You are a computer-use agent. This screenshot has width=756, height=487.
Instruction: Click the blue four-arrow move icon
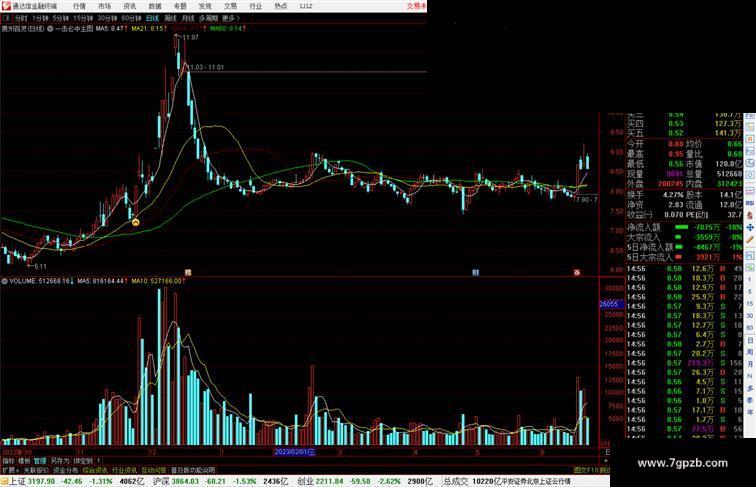[x=750, y=227]
